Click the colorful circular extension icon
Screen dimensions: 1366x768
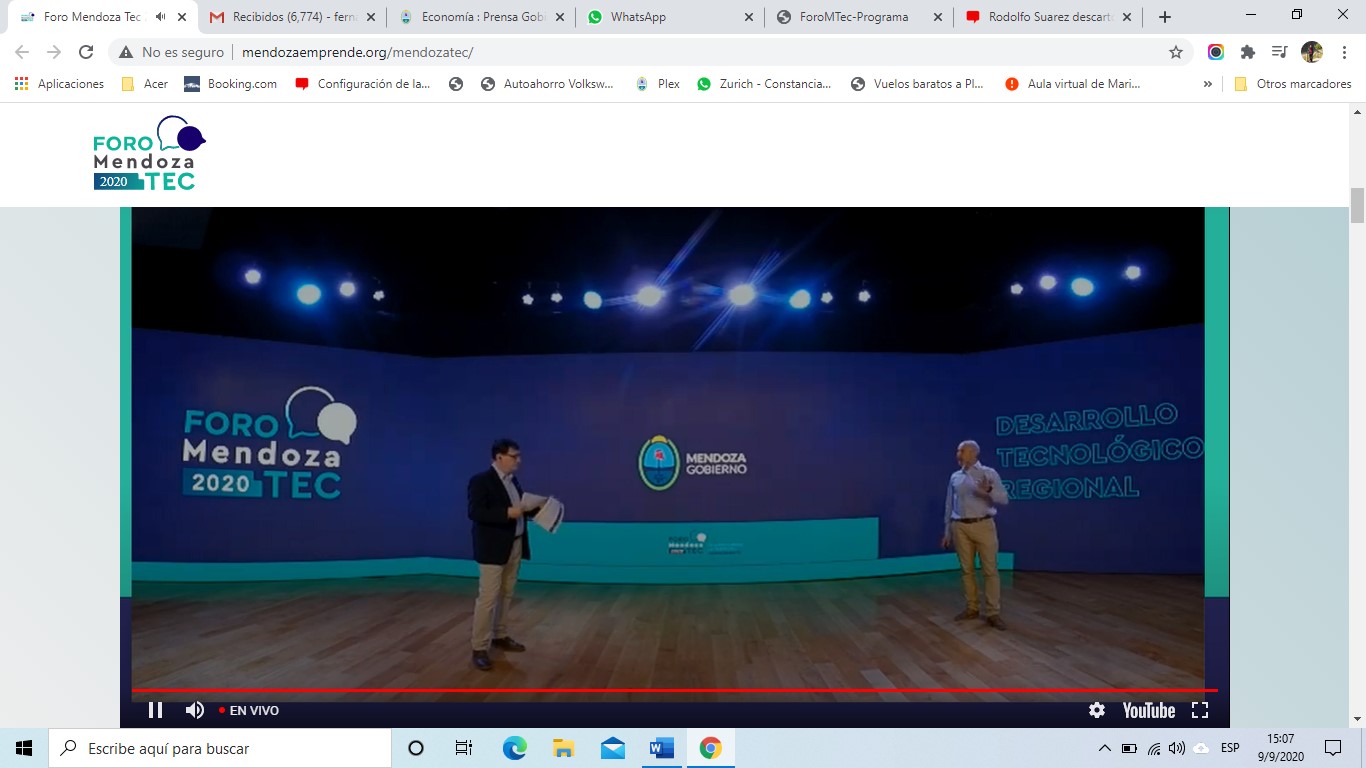(1216, 52)
